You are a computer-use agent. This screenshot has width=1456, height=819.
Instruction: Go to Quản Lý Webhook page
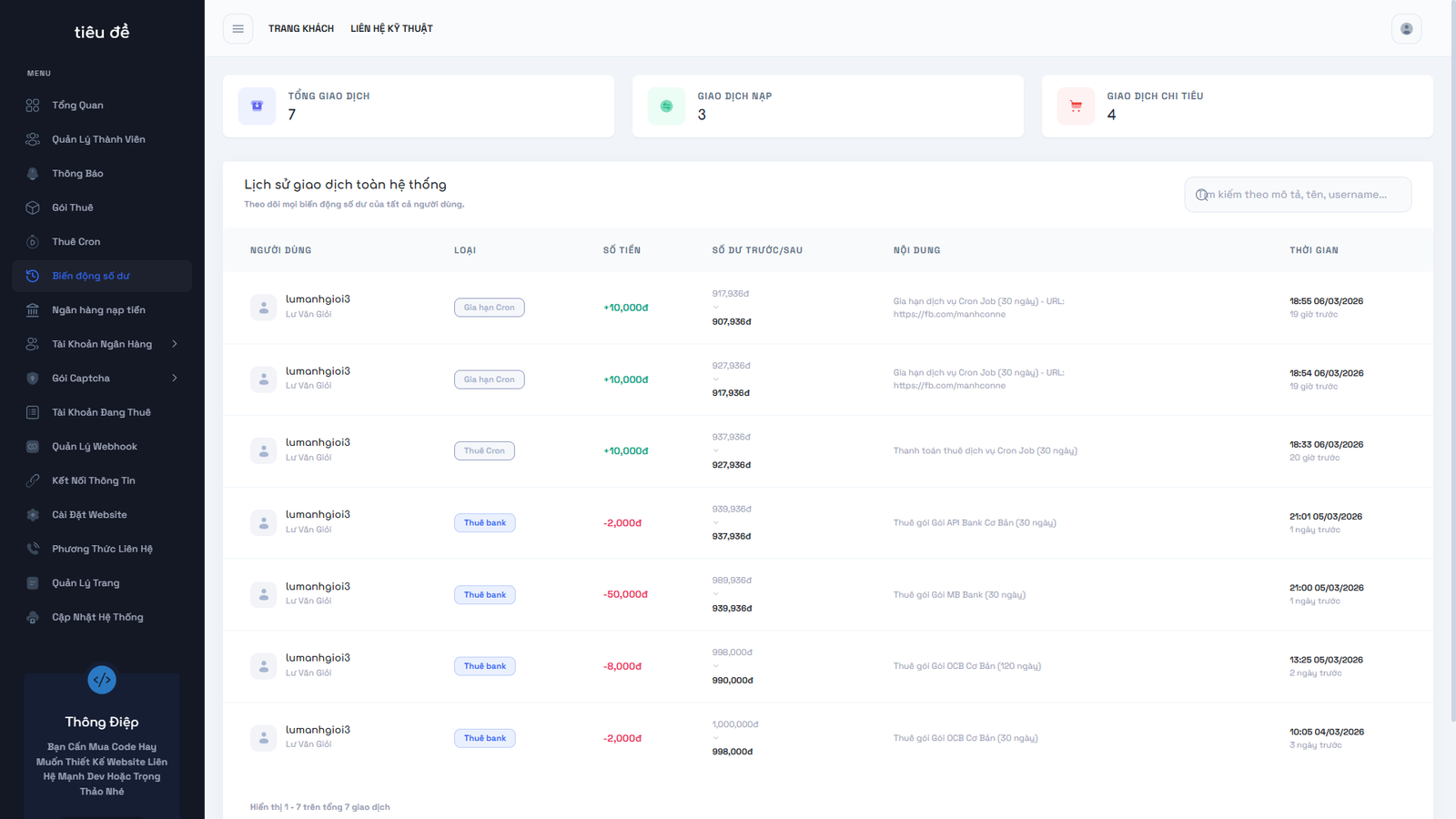(x=95, y=447)
